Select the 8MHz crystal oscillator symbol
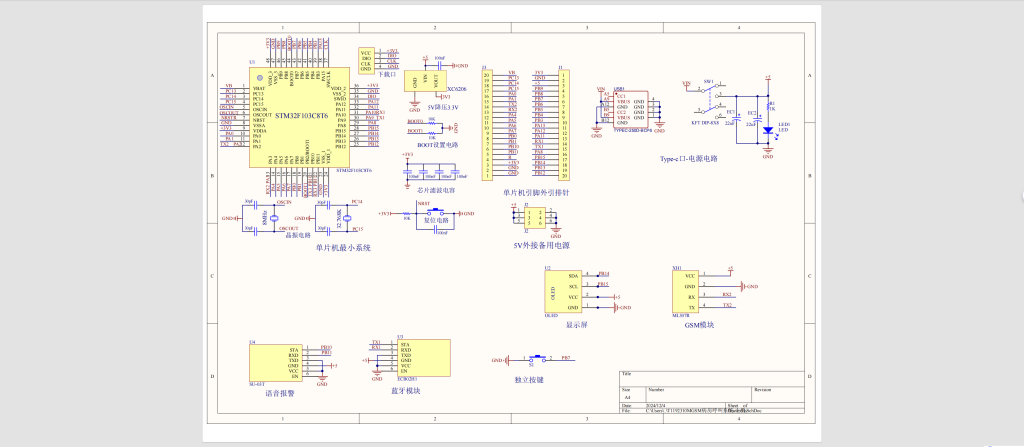The width and height of the screenshot is (1024, 447). [x=273, y=216]
